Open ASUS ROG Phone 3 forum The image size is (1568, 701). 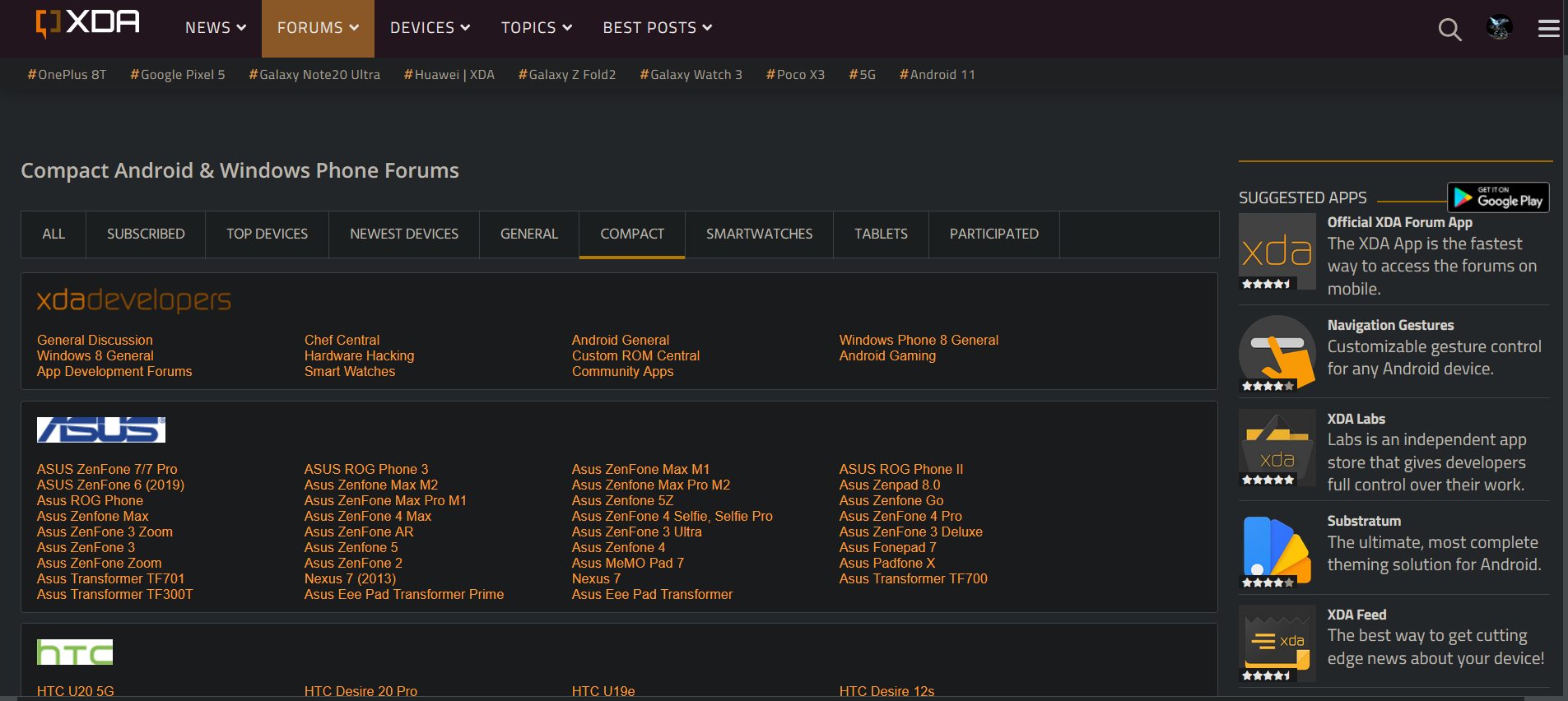pyautogui.click(x=366, y=469)
